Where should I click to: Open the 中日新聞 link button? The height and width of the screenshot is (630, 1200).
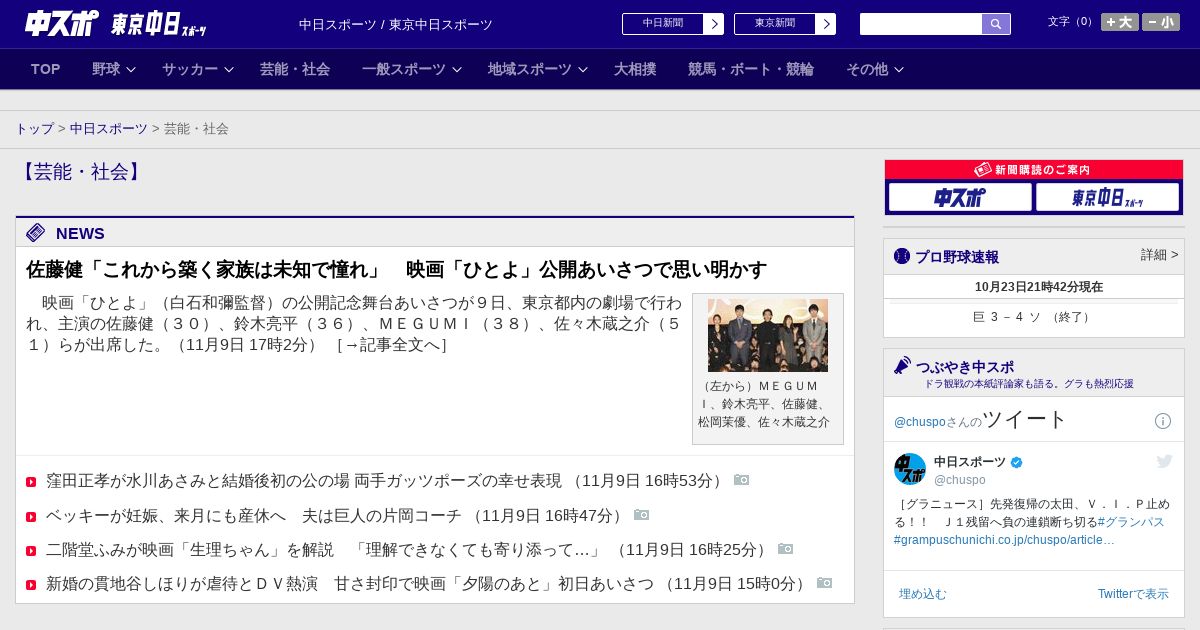(673, 24)
